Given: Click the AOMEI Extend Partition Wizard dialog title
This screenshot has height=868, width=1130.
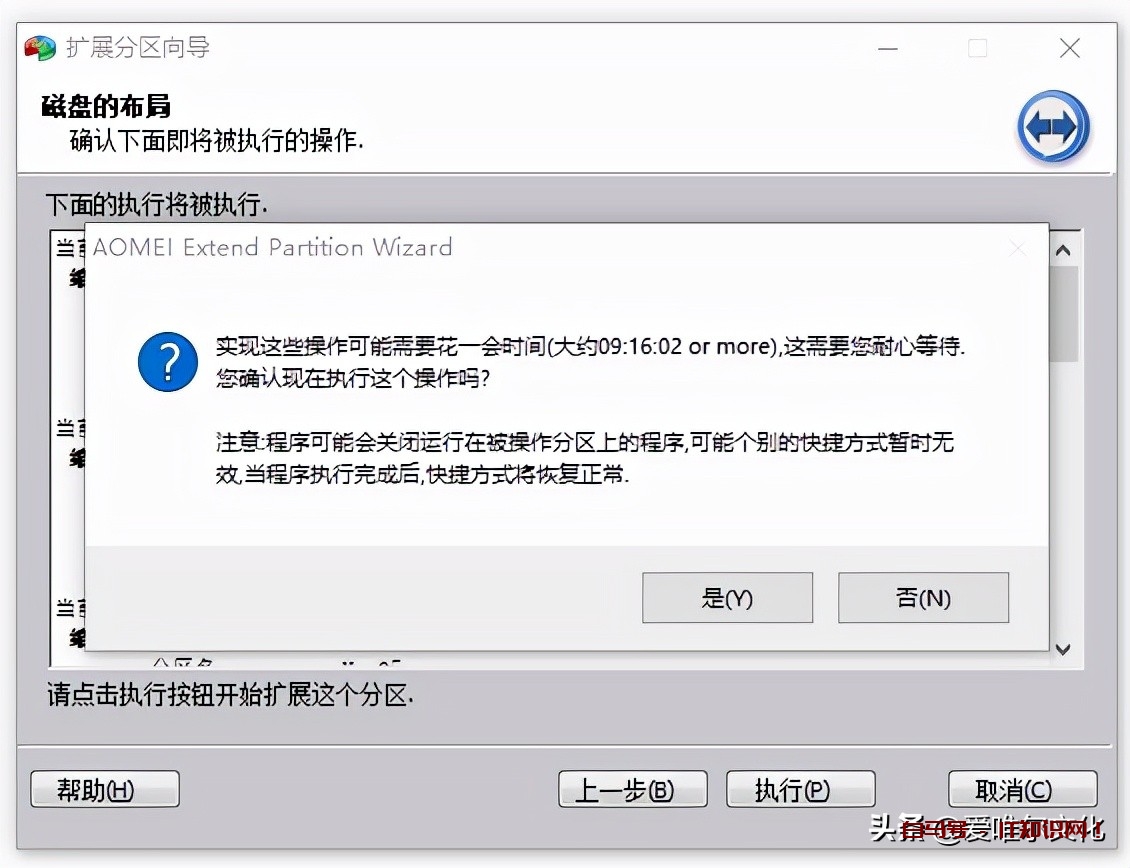Looking at the screenshot, I should [272, 247].
